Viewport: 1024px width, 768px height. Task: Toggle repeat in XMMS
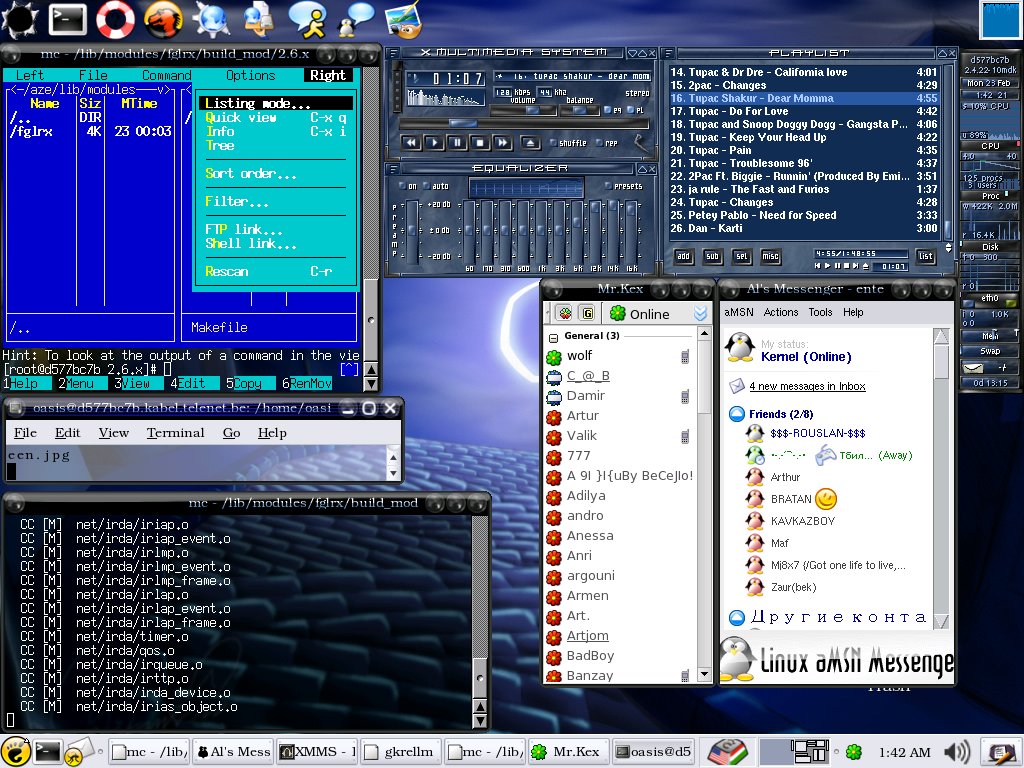tap(607, 143)
